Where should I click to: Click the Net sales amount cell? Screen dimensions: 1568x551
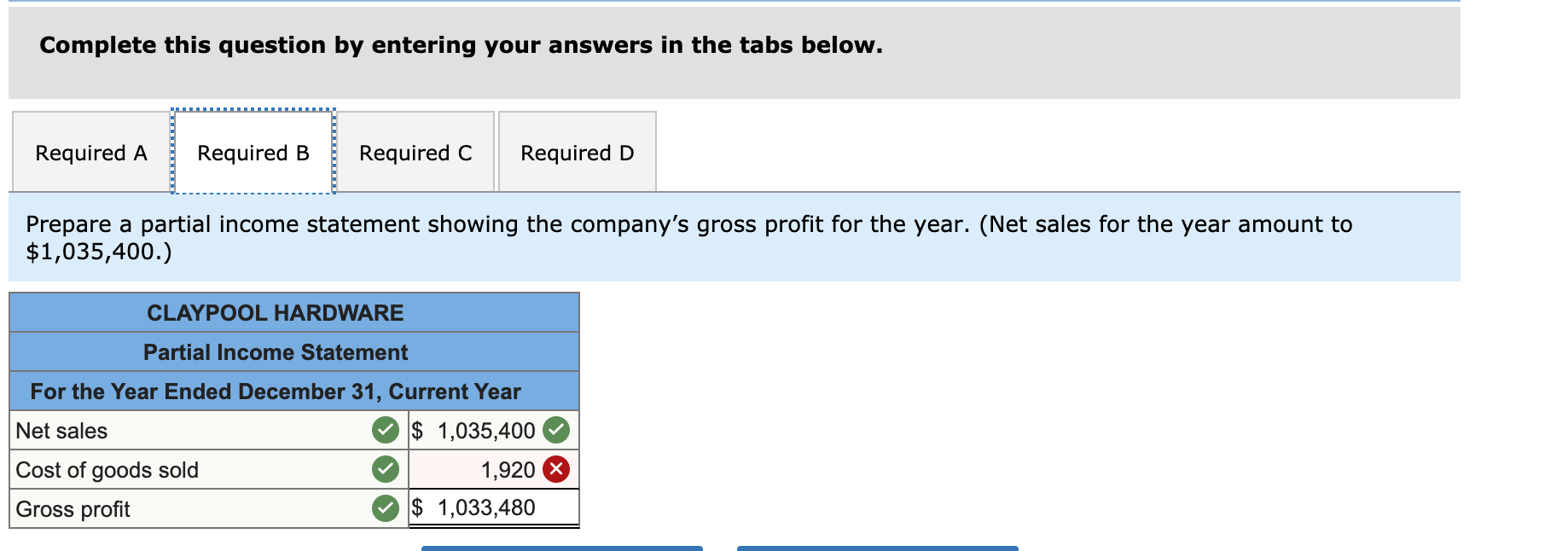[x=486, y=431]
